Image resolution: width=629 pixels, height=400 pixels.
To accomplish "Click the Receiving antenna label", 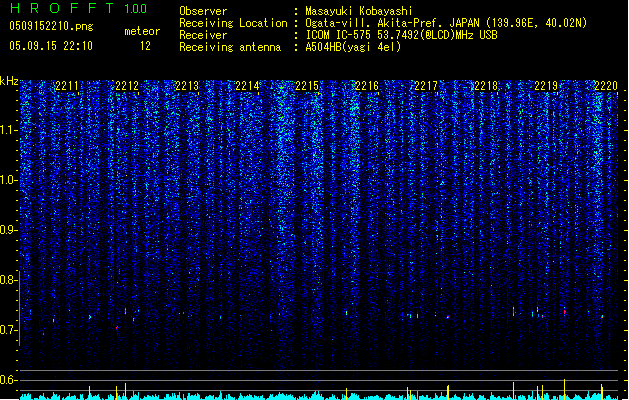I will (x=230, y=47).
